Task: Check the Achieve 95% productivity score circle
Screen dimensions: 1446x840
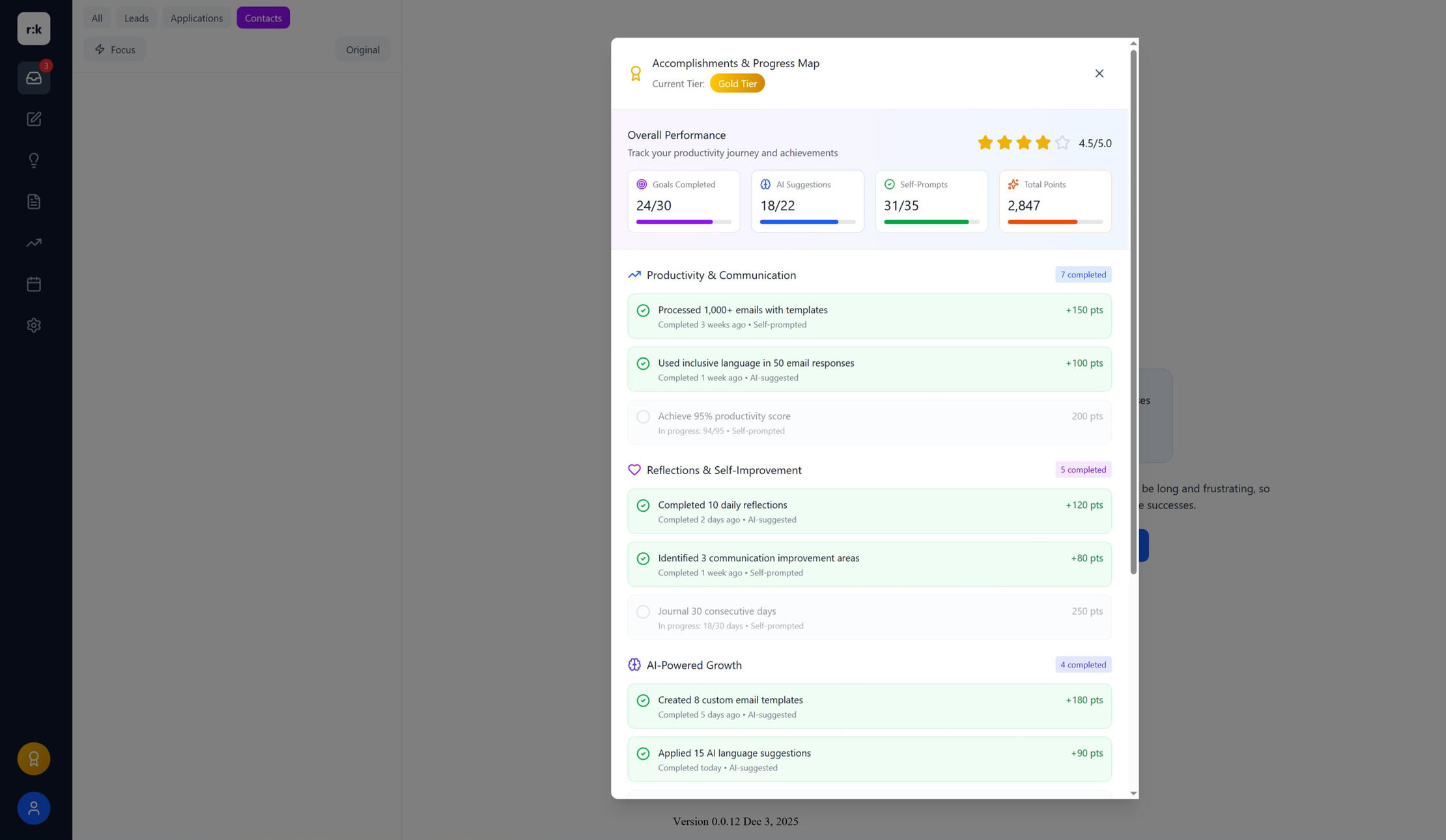Action: pyautogui.click(x=643, y=417)
